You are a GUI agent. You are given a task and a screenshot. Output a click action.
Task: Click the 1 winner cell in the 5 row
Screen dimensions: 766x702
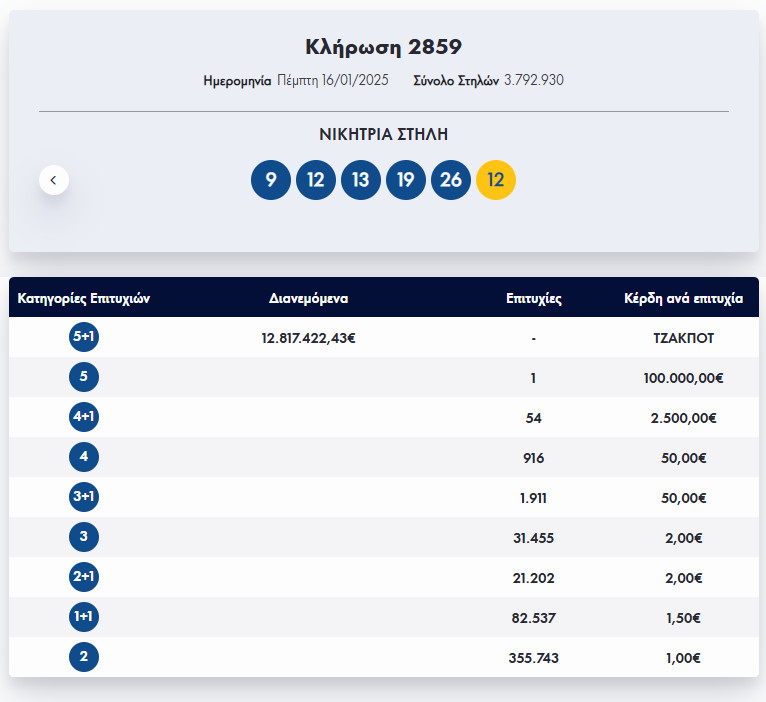tap(533, 378)
